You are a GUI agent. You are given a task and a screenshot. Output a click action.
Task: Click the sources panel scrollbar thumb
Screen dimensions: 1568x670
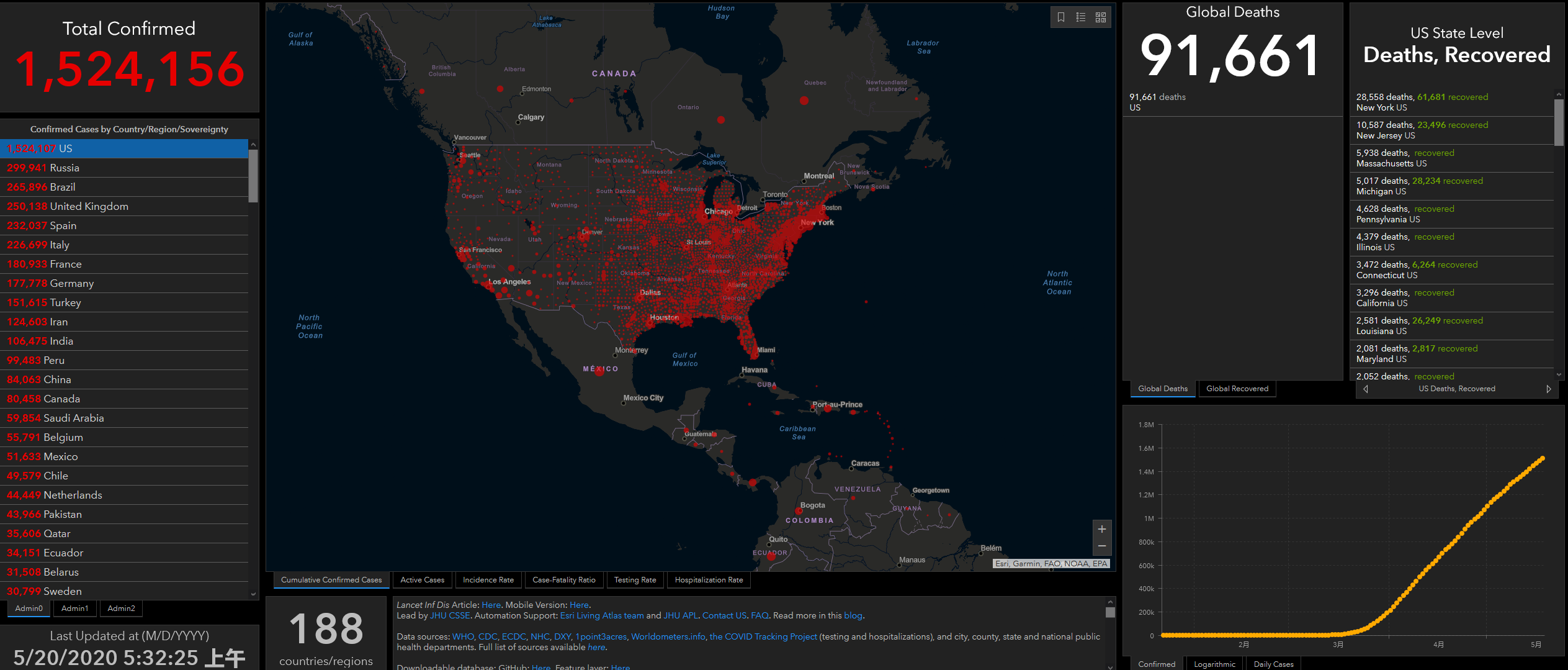point(1111,612)
